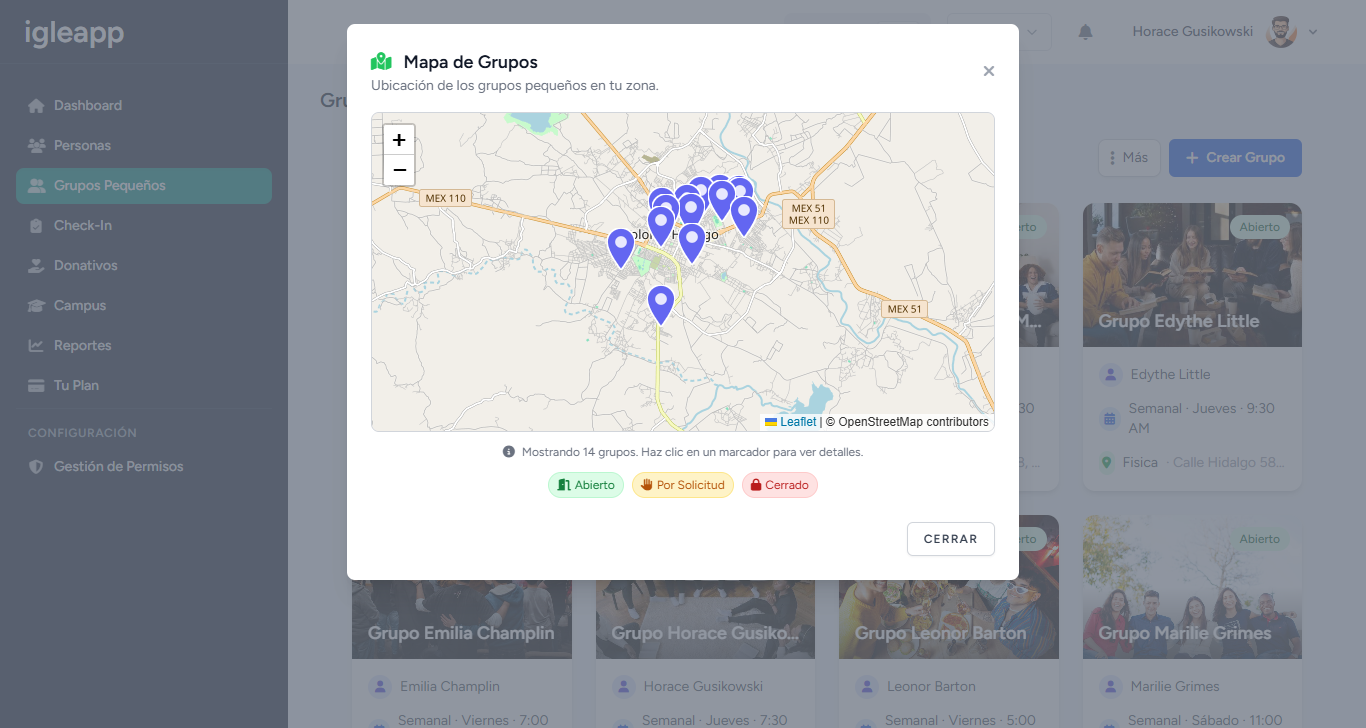Image resolution: width=1366 pixels, height=728 pixels.
Task: Open Donativos in the sidebar
Action: click(144, 265)
